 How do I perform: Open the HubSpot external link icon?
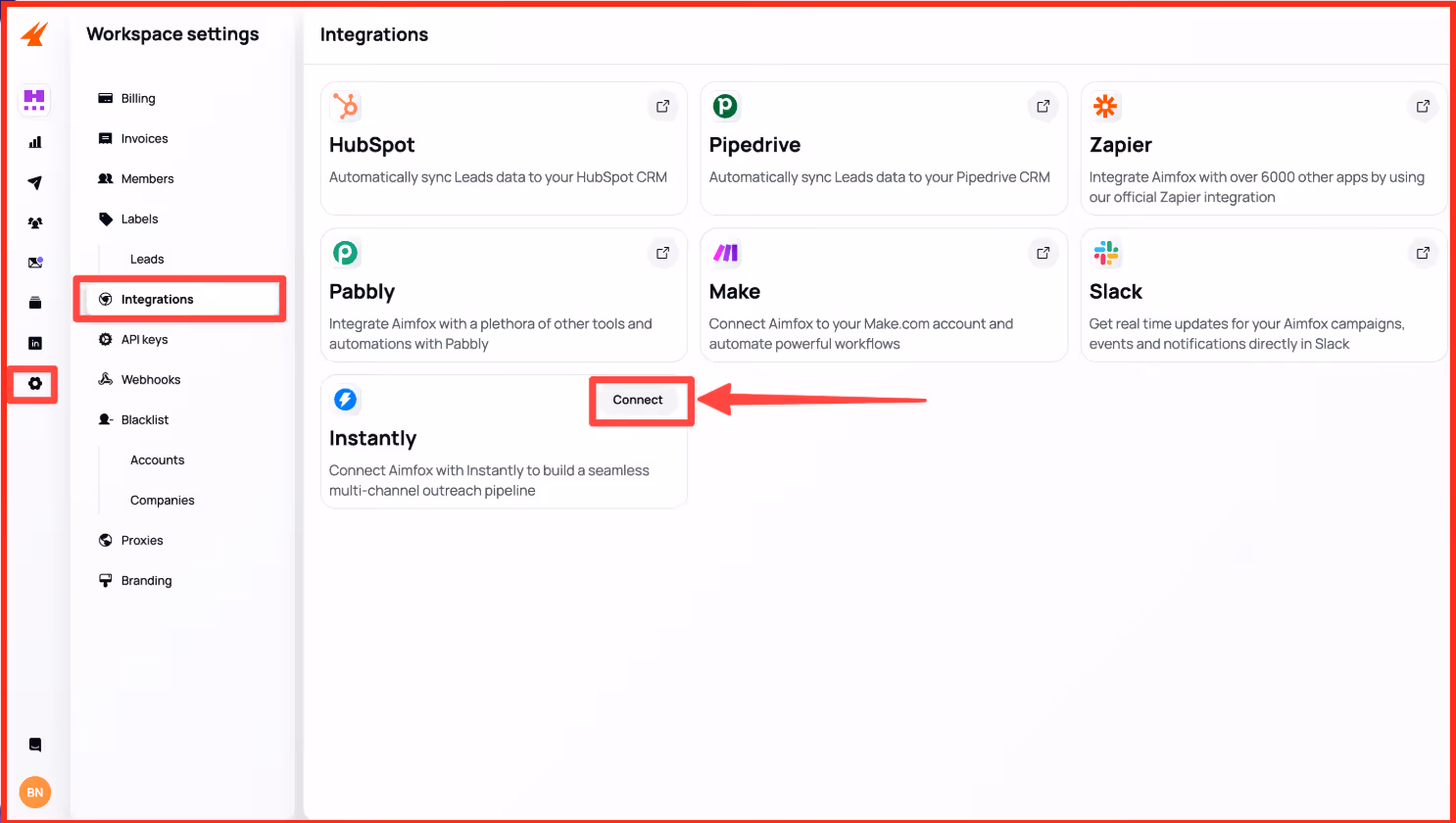(x=662, y=106)
